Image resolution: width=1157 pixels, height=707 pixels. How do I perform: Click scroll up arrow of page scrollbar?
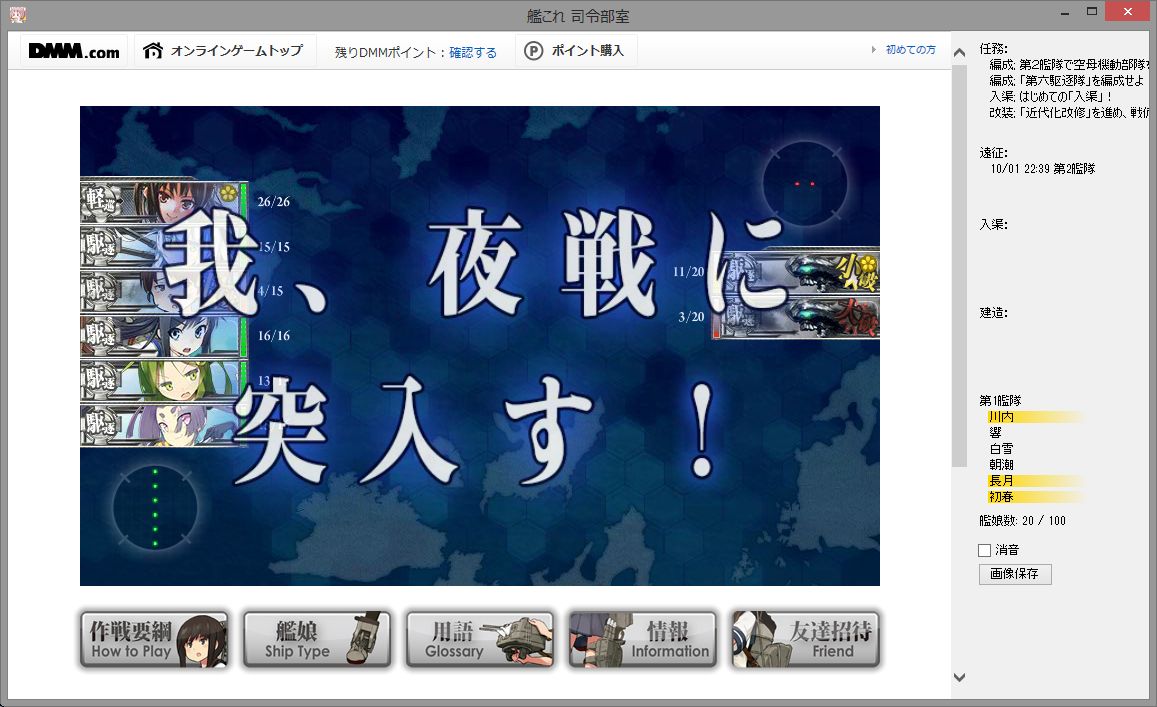tap(959, 52)
